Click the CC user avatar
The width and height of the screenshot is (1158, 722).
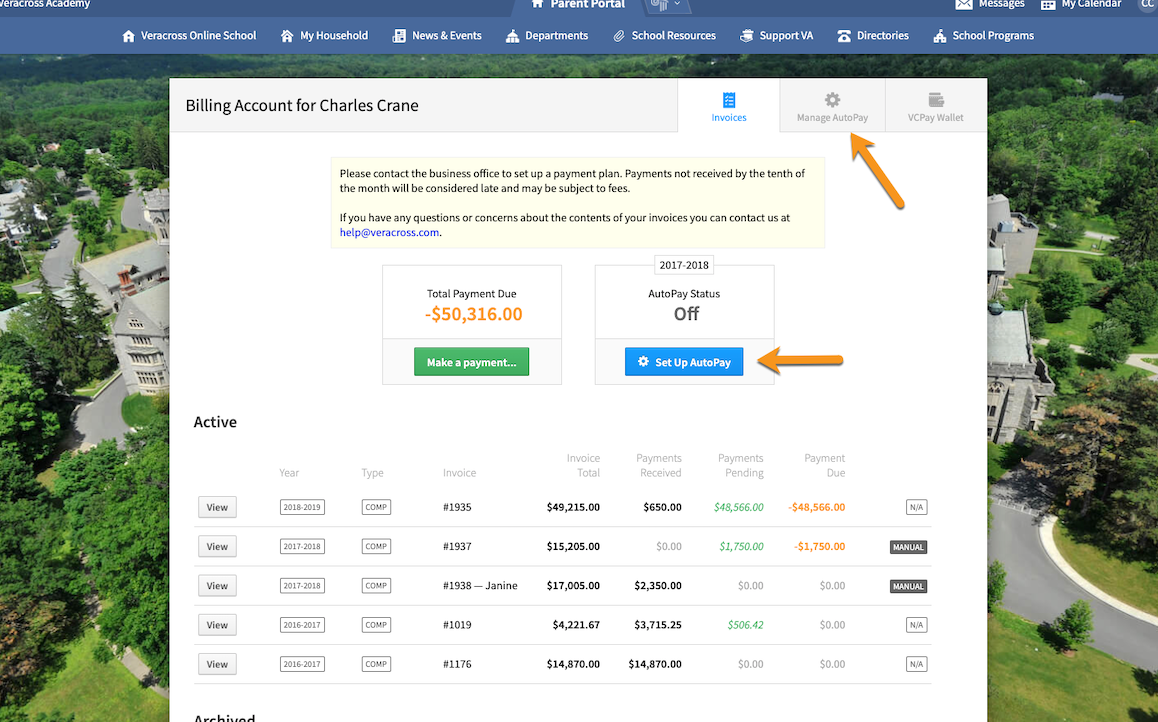point(1147,5)
